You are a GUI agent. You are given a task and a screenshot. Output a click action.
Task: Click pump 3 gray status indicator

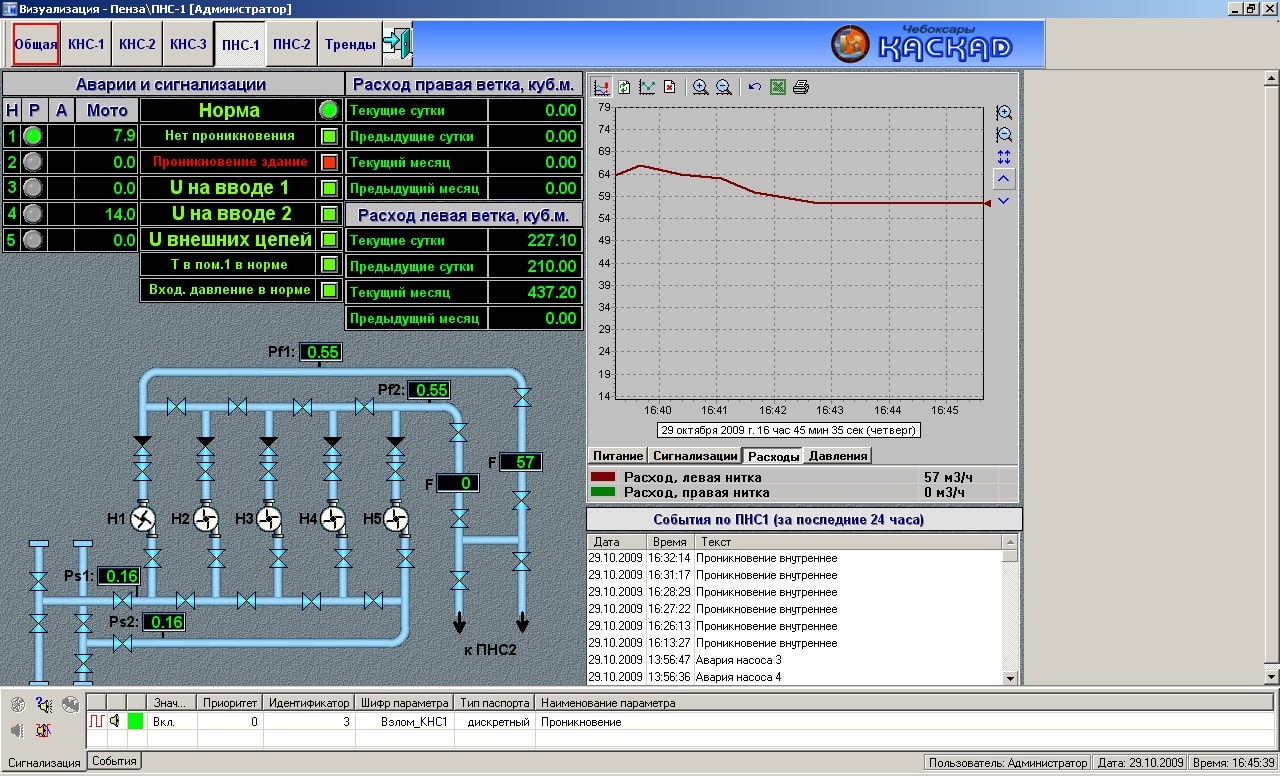click(33, 188)
